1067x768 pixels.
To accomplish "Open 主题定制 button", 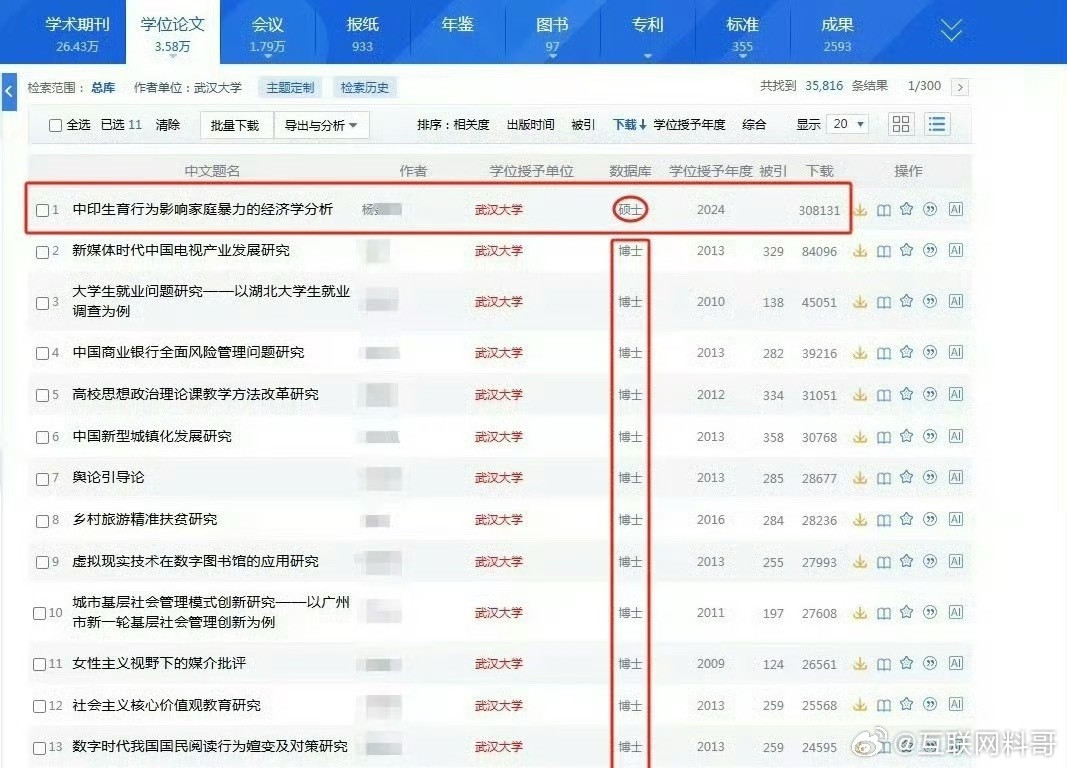I will click(291, 87).
